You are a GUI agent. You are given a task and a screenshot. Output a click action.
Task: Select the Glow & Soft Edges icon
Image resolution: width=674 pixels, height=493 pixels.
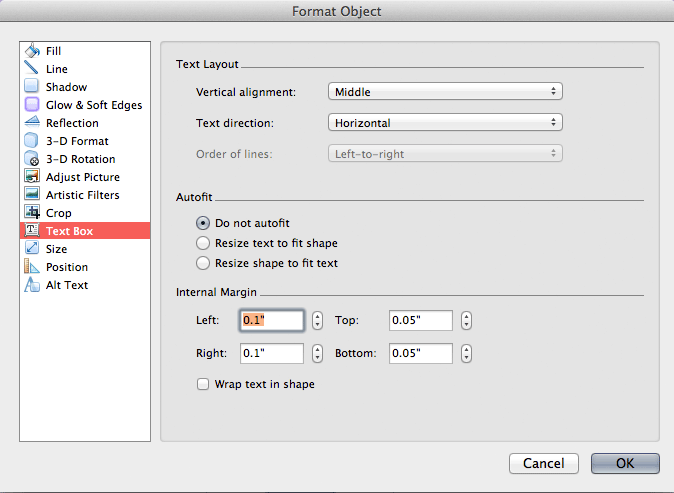(x=32, y=104)
